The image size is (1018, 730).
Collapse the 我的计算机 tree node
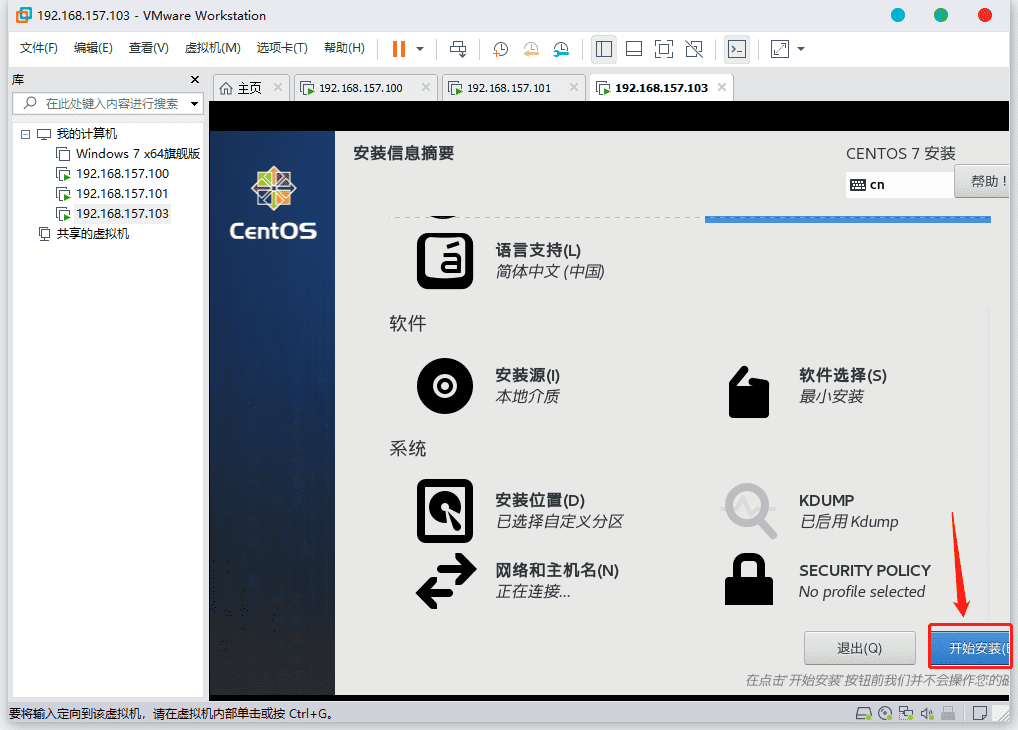click(25, 134)
